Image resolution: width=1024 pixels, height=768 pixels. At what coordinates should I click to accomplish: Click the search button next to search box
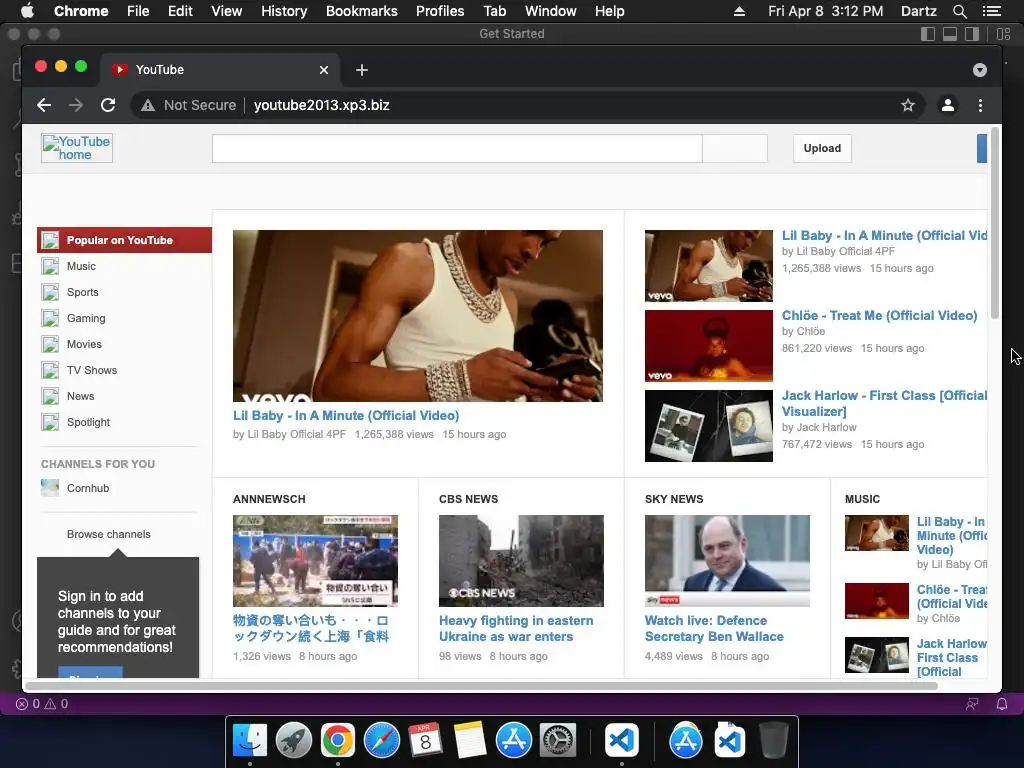[x=735, y=149]
